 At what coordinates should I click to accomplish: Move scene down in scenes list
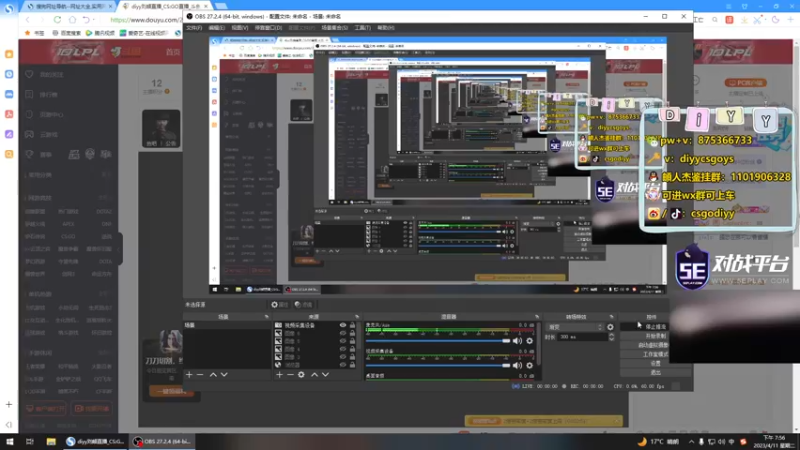pos(224,374)
